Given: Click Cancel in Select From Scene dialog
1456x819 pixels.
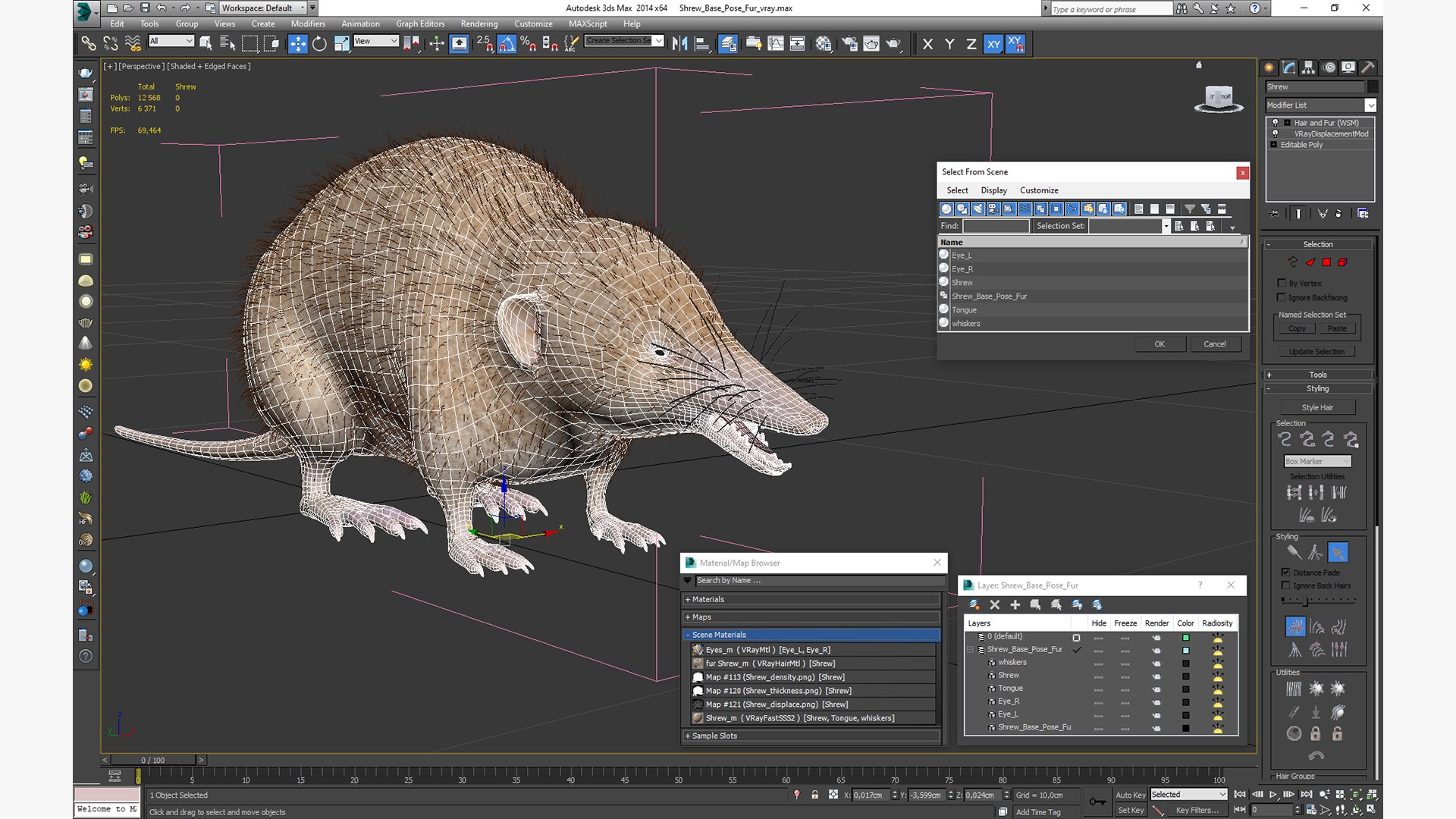Looking at the screenshot, I should pyautogui.click(x=1215, y=344).
